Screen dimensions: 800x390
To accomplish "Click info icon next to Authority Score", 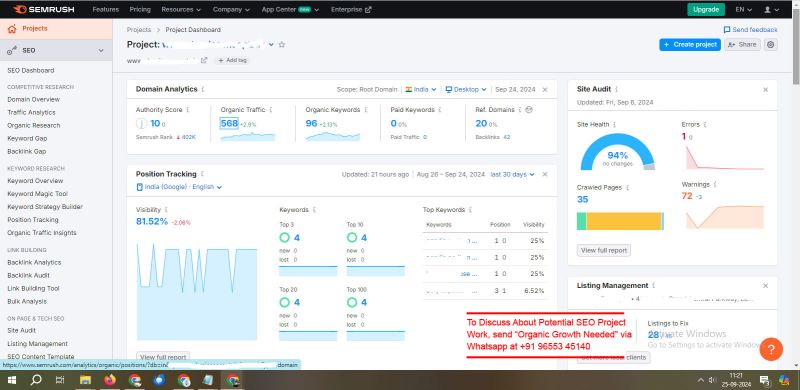I will [x=188, y=110].
